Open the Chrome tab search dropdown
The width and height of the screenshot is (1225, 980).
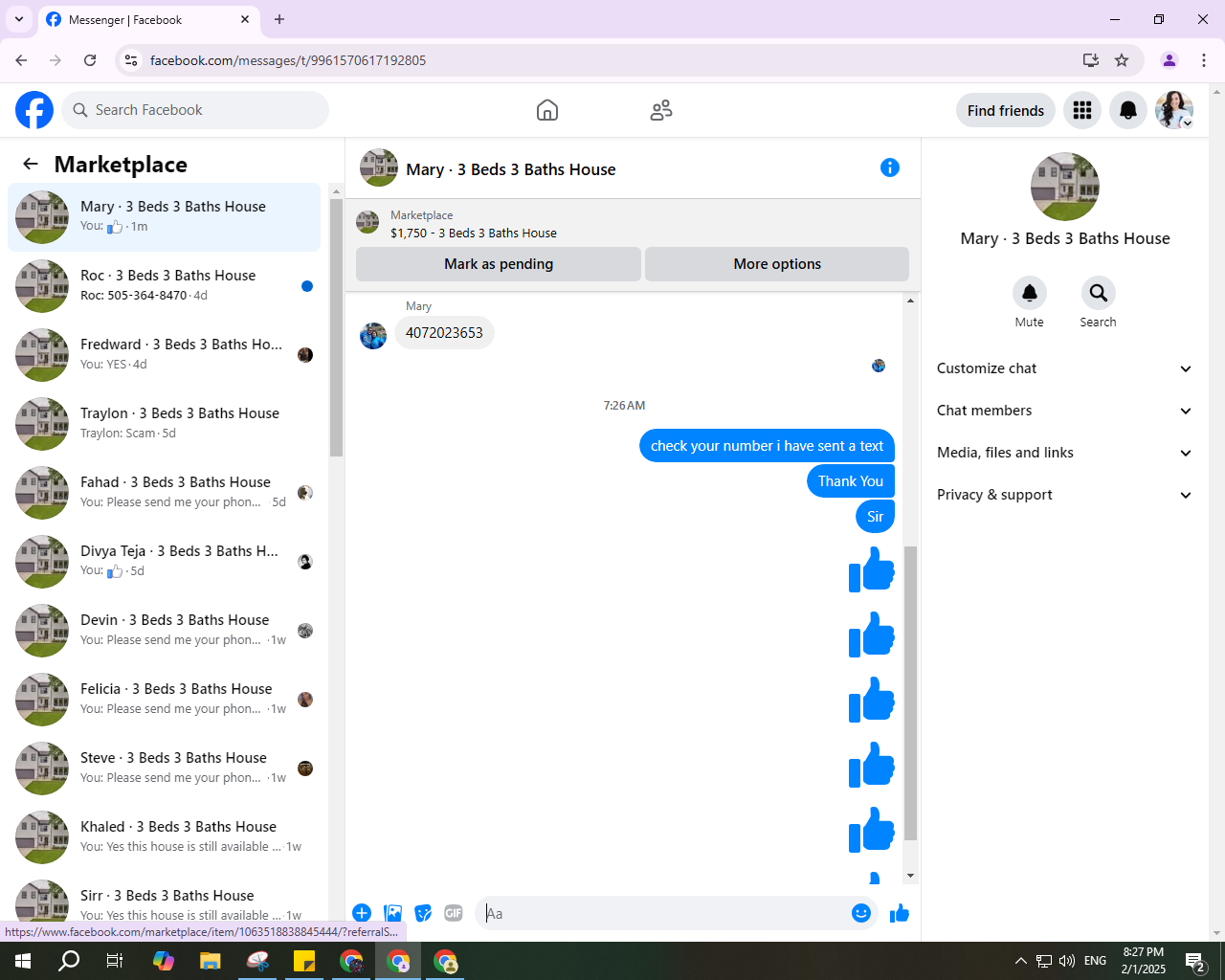pyautogui.click(x=19, y=19)
